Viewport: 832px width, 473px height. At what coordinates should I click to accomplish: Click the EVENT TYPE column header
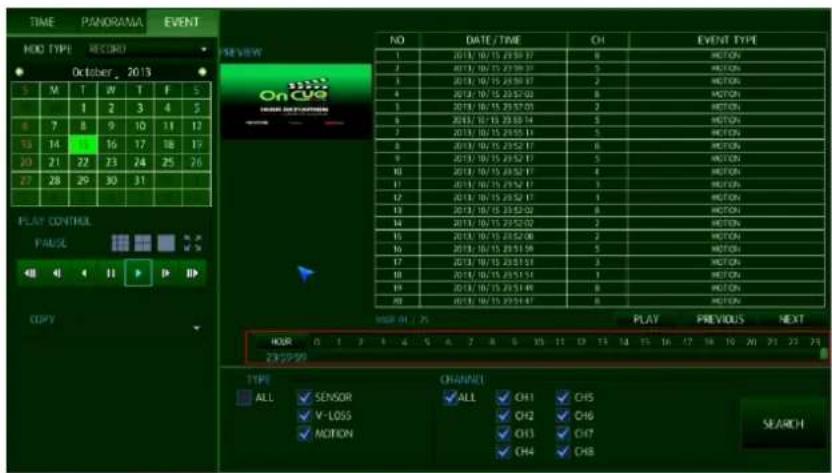(x=727, y=40)
